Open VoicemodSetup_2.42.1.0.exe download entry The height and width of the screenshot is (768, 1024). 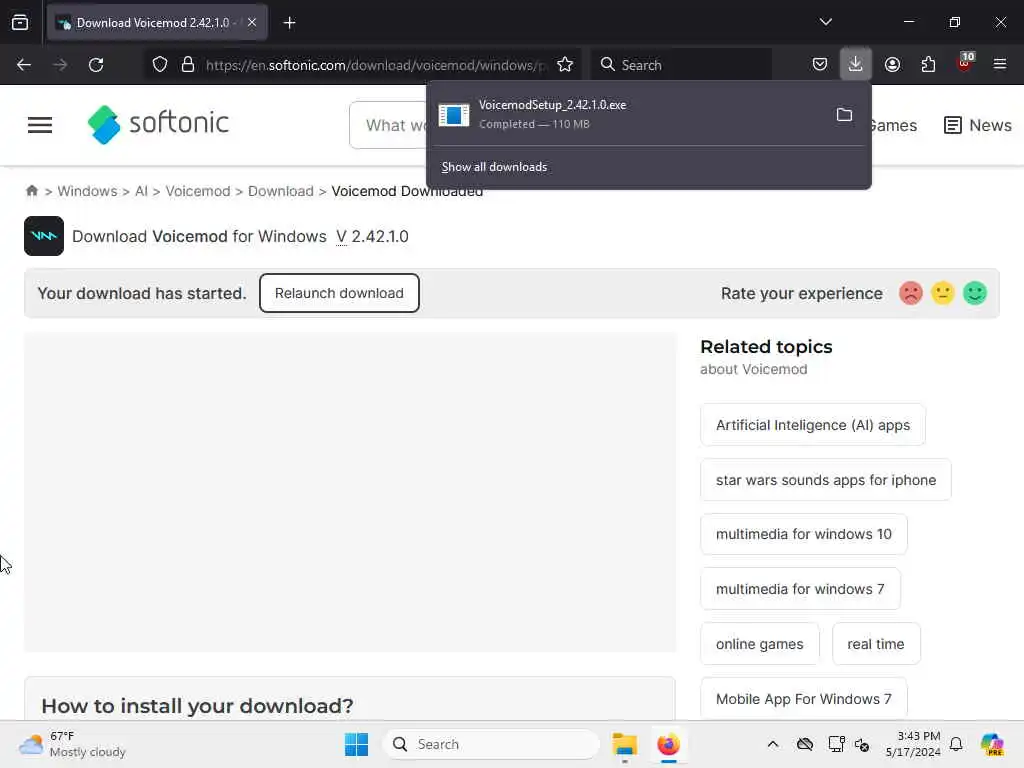(627, 114)
